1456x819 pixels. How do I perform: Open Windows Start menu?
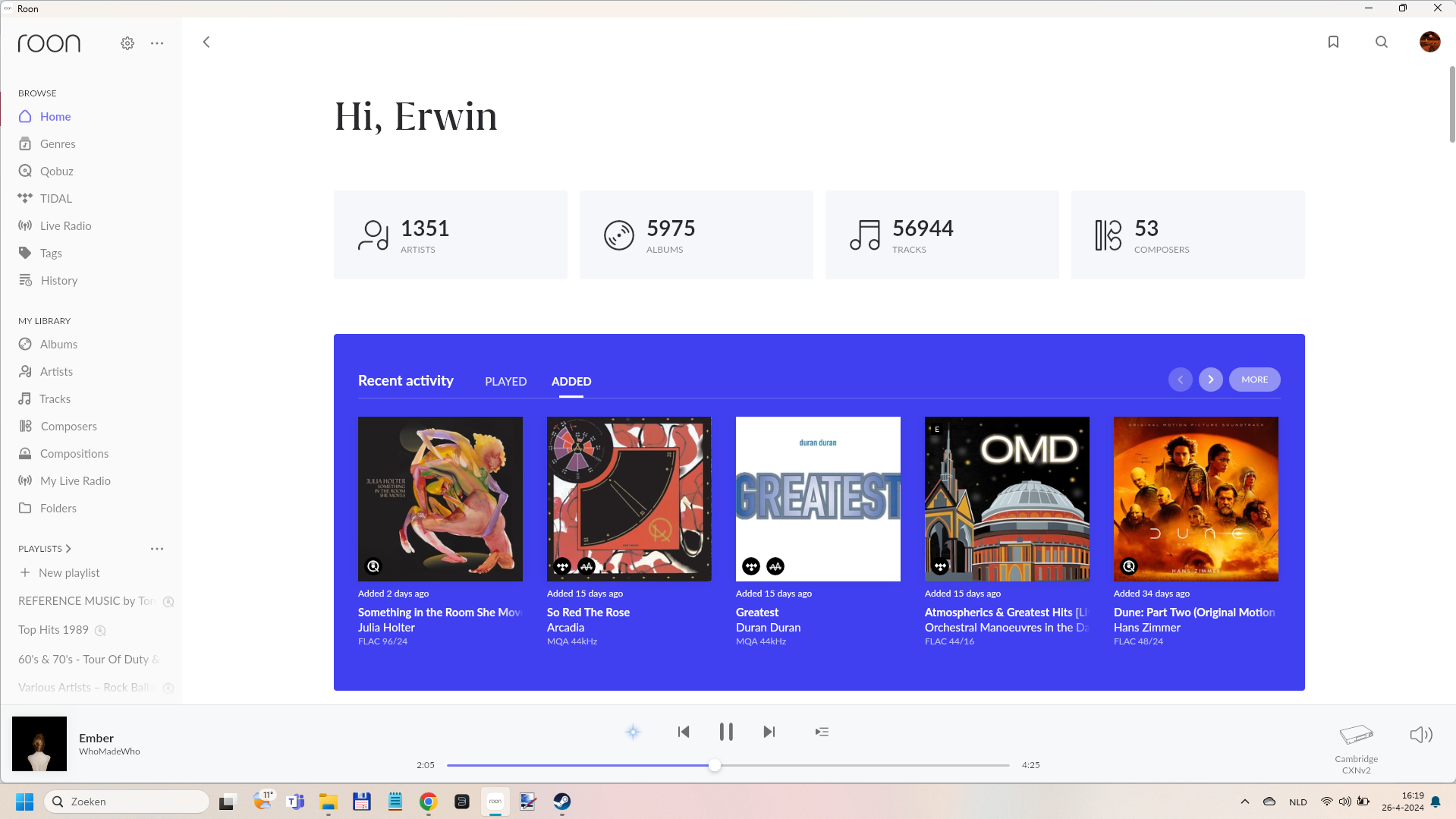24,802
